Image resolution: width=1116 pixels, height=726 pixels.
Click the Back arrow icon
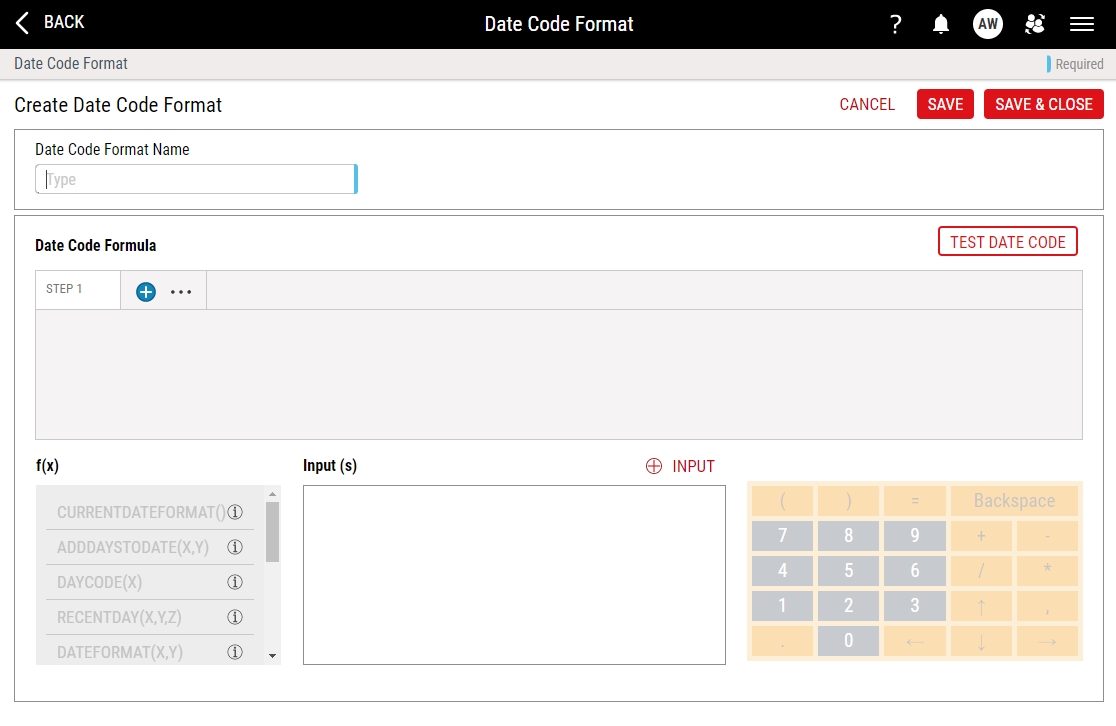pos(21,22)
